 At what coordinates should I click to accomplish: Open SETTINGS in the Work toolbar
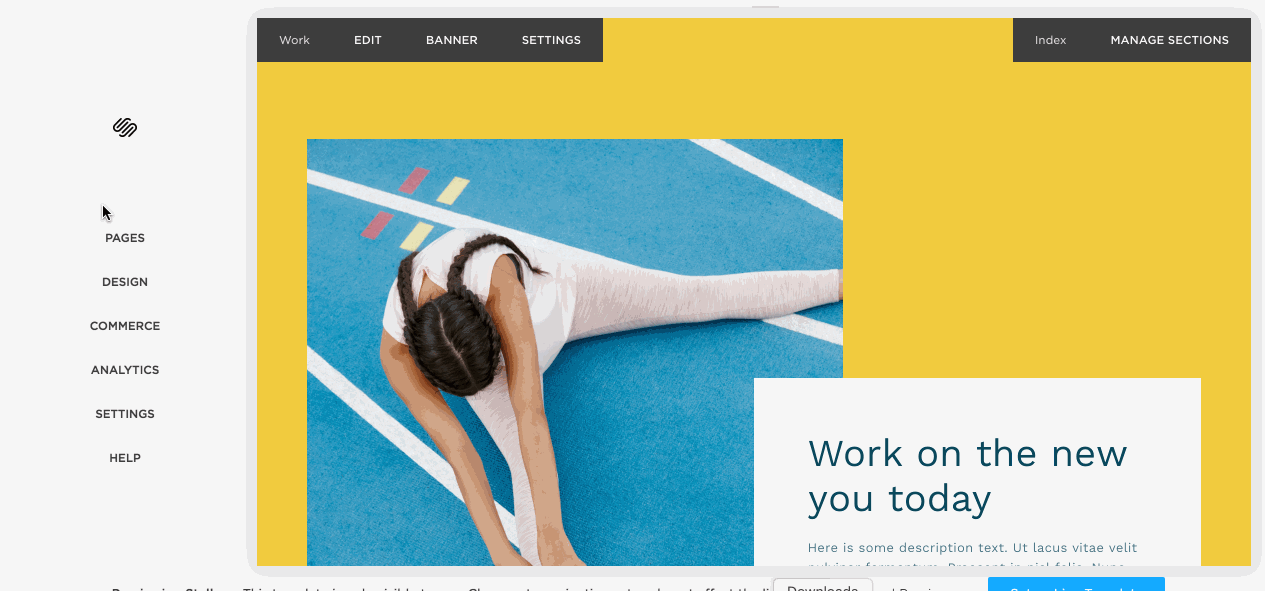click(551, 40)
